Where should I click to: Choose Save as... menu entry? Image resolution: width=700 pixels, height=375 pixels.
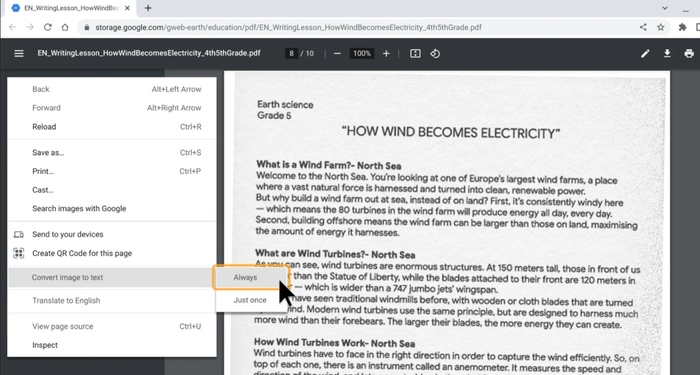tap(112, 153)
